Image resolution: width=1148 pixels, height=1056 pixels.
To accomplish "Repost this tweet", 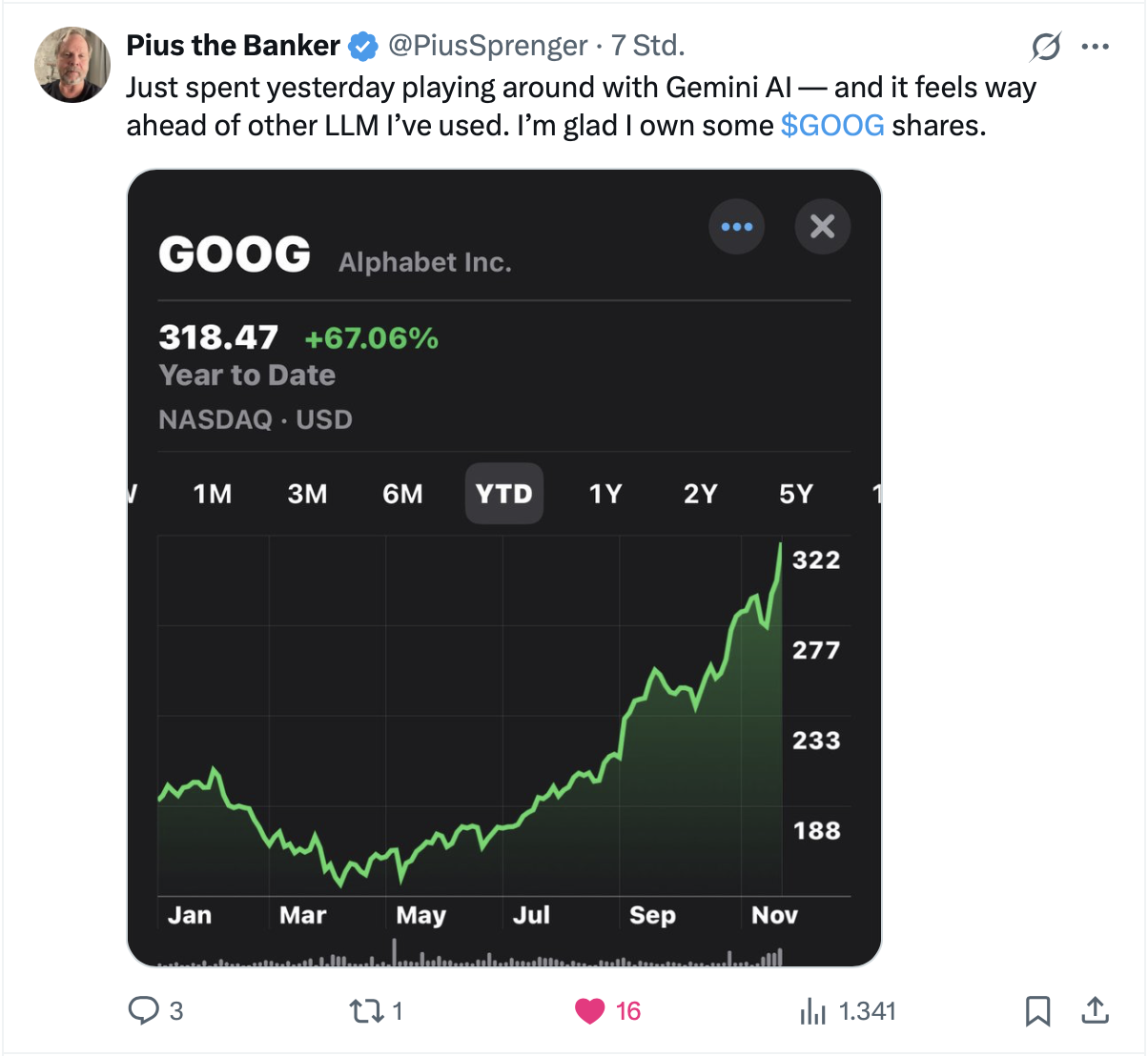I will 364,1010.
